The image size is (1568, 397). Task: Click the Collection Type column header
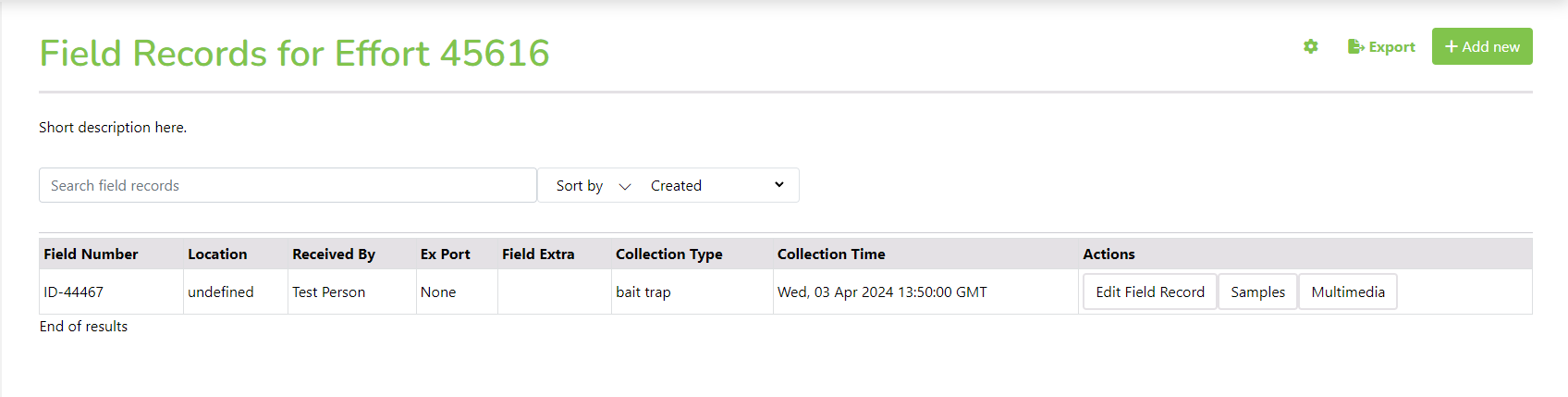(x=669, y=254)
